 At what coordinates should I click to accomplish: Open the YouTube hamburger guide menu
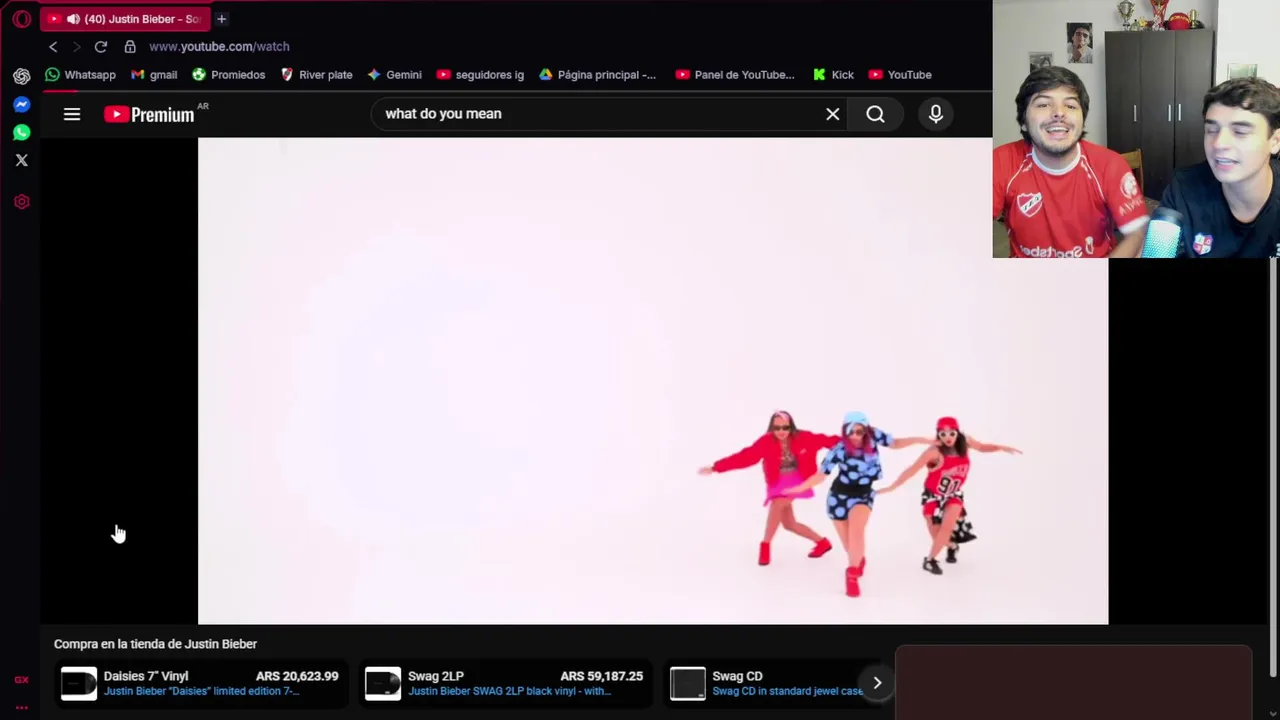pyautogui.click(x=72, y=115)
